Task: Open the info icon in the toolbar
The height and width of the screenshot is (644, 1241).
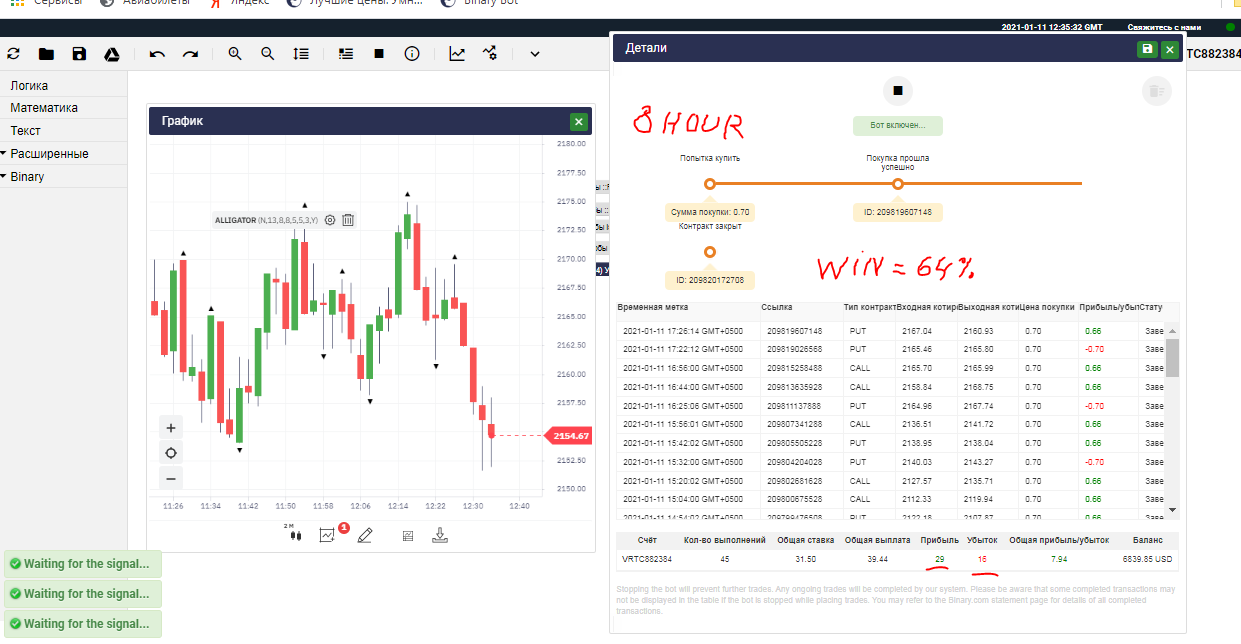Action: (x=412, y=54)
